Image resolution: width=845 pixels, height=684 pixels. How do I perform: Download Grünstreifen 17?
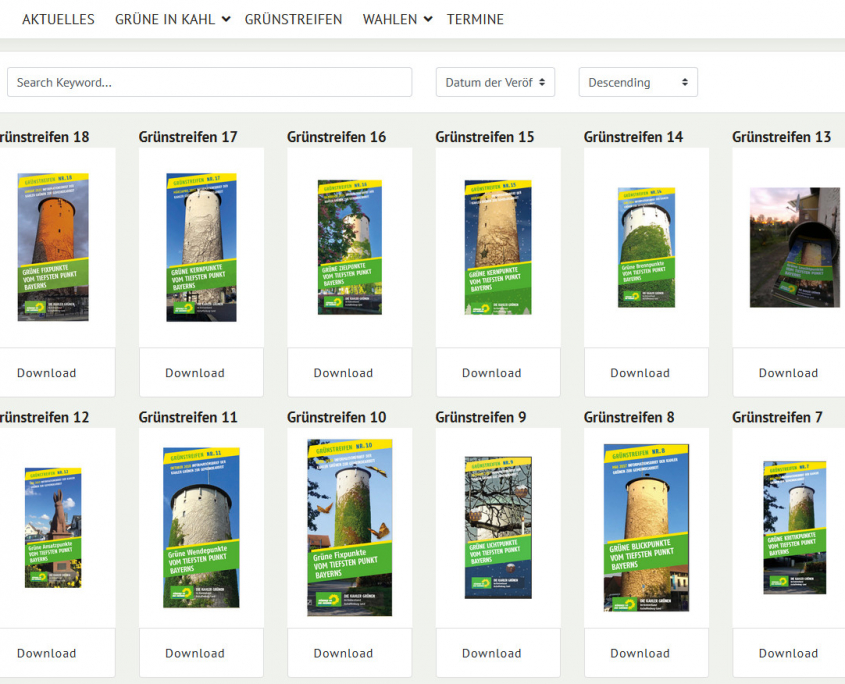pos(195,373)
